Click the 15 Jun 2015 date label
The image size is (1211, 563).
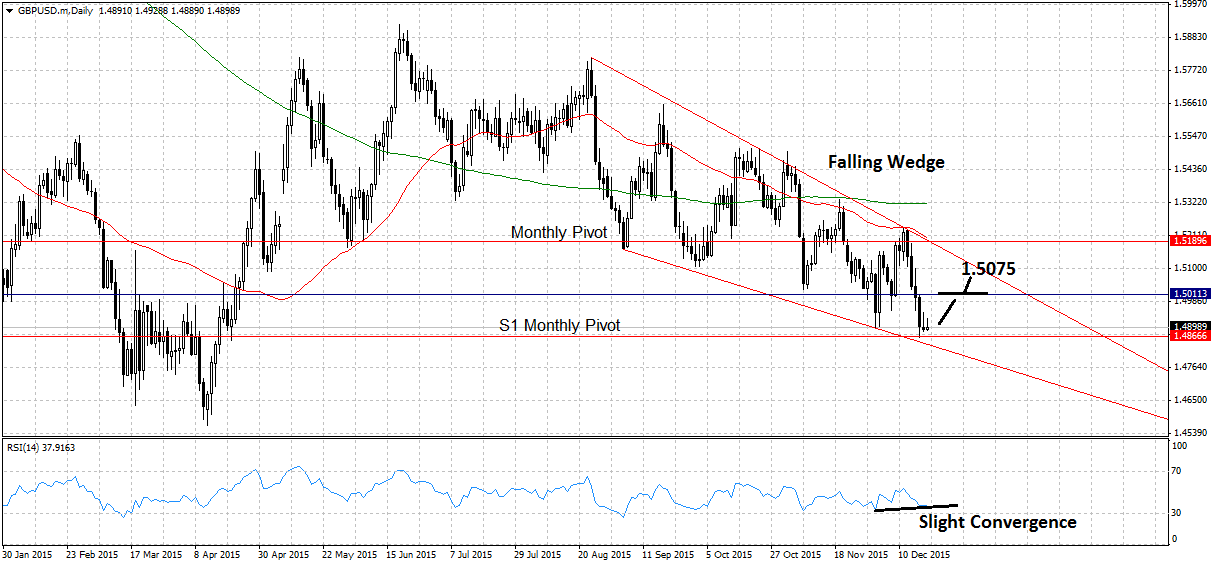pyautogui.click(x=412, y=553)
